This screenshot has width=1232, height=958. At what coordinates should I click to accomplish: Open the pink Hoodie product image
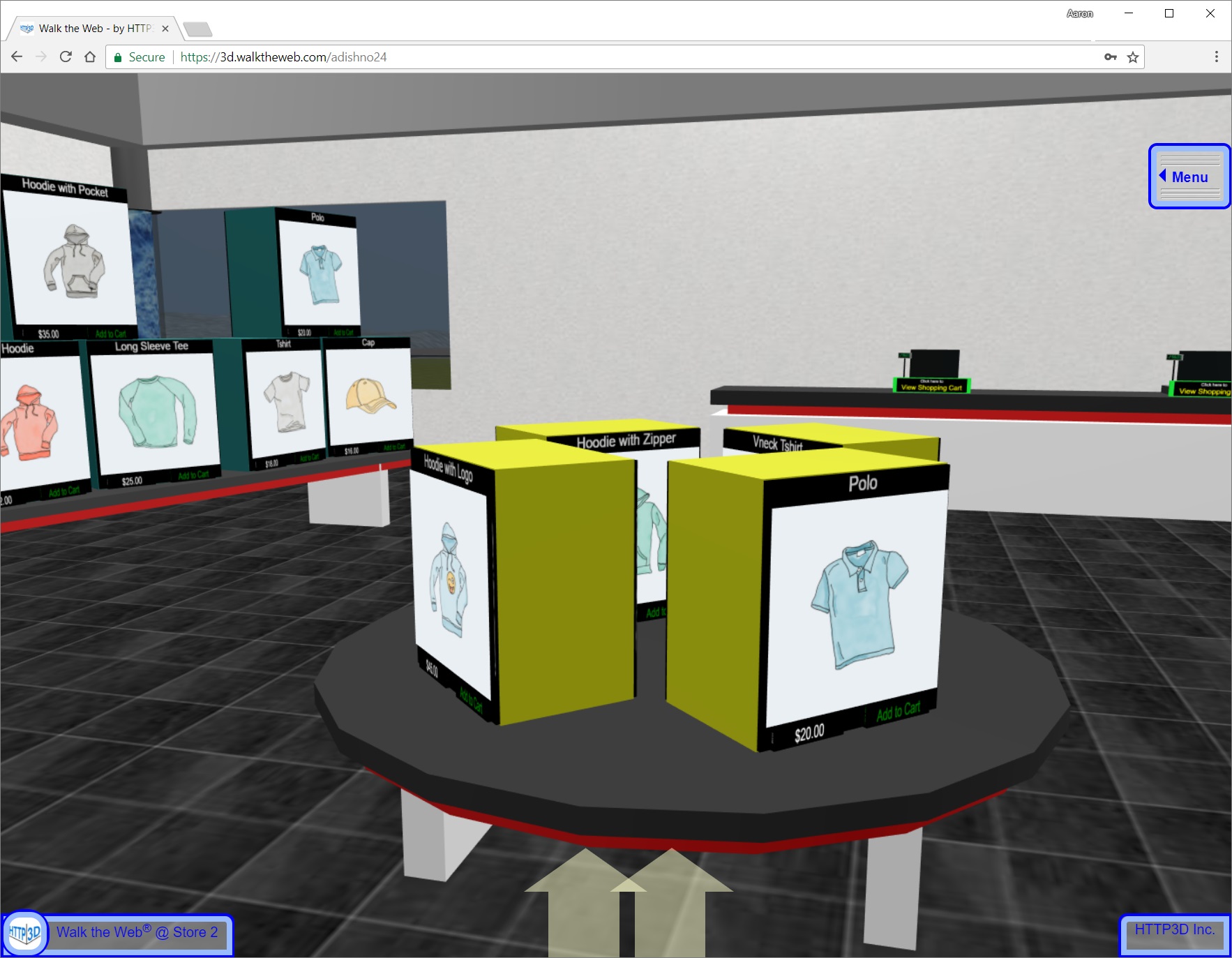coord(40,424)
